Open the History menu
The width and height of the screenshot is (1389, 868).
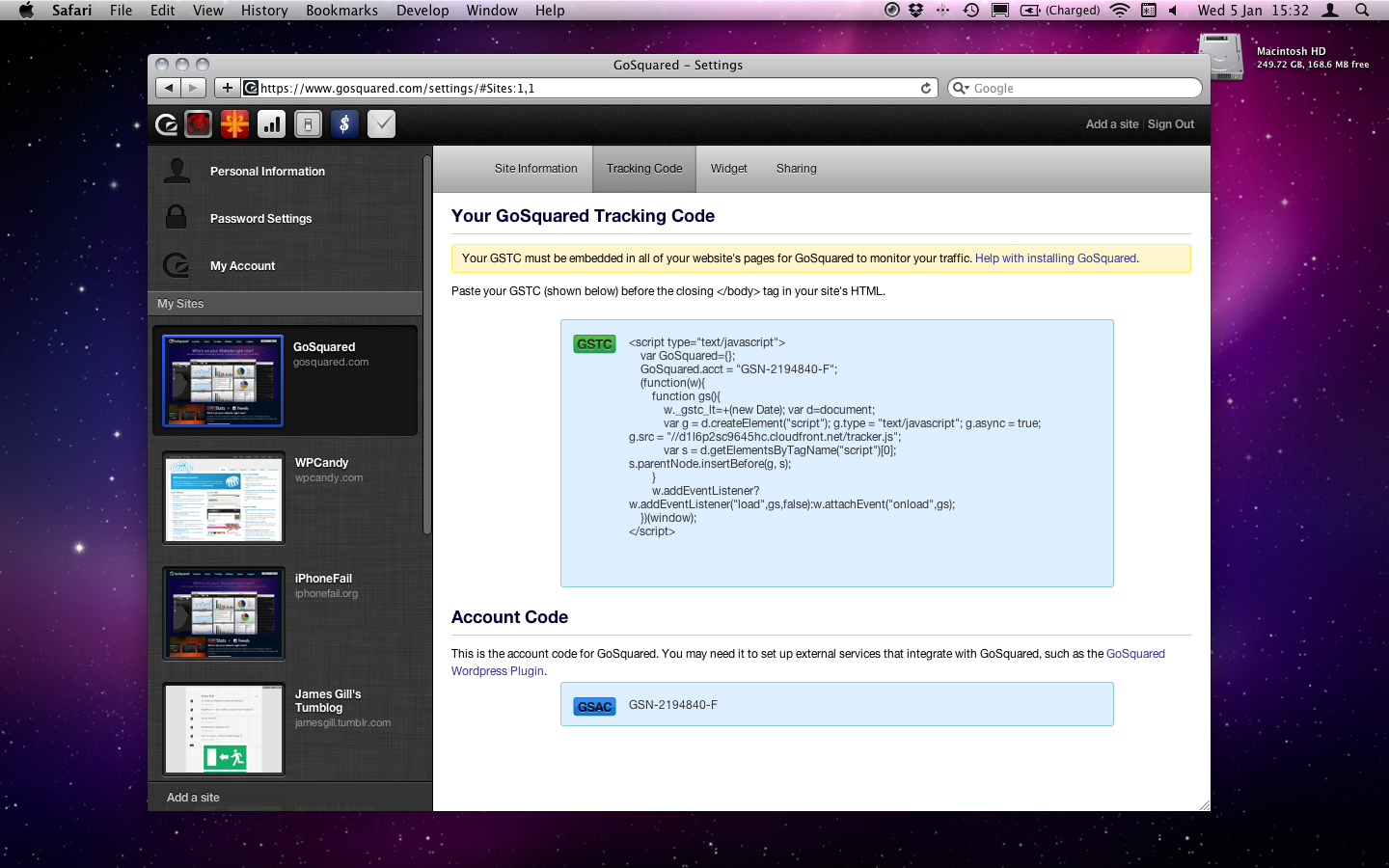[264, 11]
